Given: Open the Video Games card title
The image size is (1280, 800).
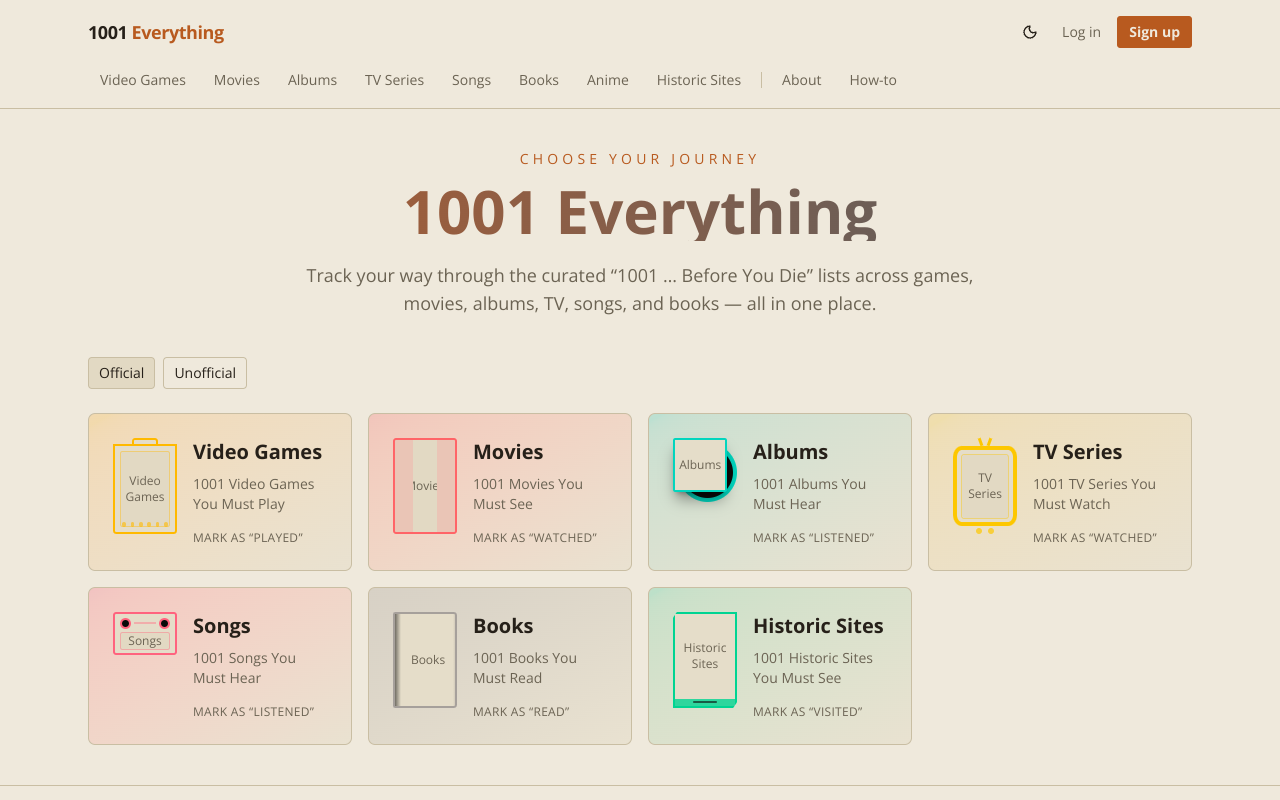Looking at the screenshot, I should tap(257, 452).
